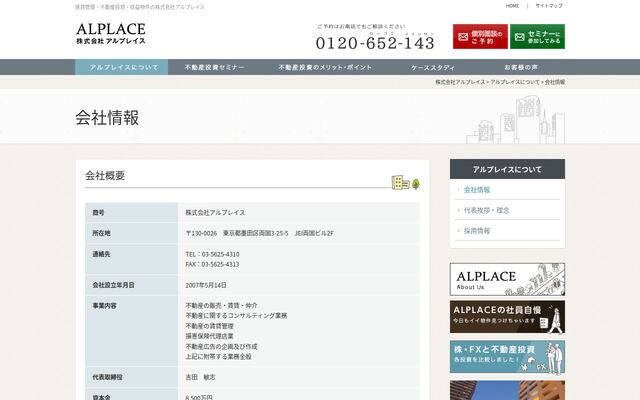The image size is (640, 400).
Task: Click 上記に附帯する業務全般 line
Action: click(x=218, y=356)
